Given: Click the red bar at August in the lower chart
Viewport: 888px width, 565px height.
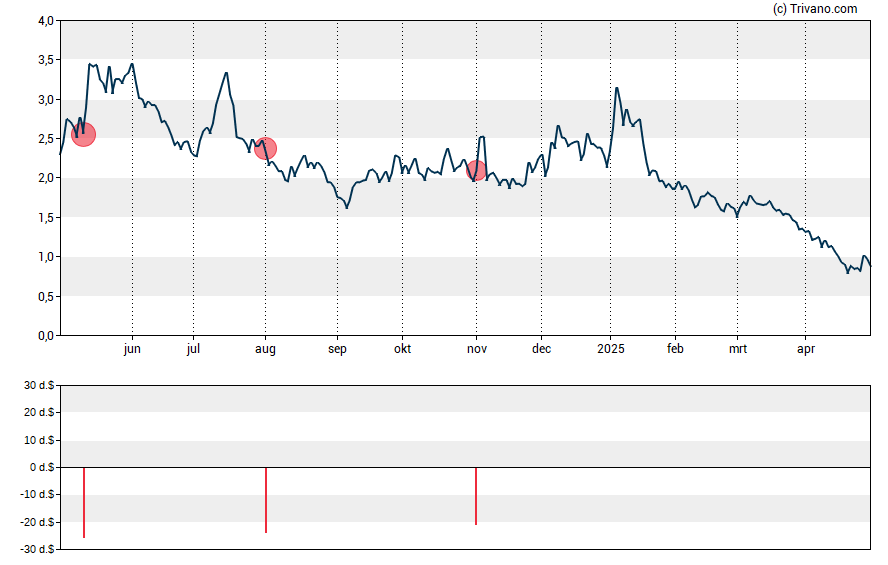Looking at the screenshot, I should pos(266,500).
